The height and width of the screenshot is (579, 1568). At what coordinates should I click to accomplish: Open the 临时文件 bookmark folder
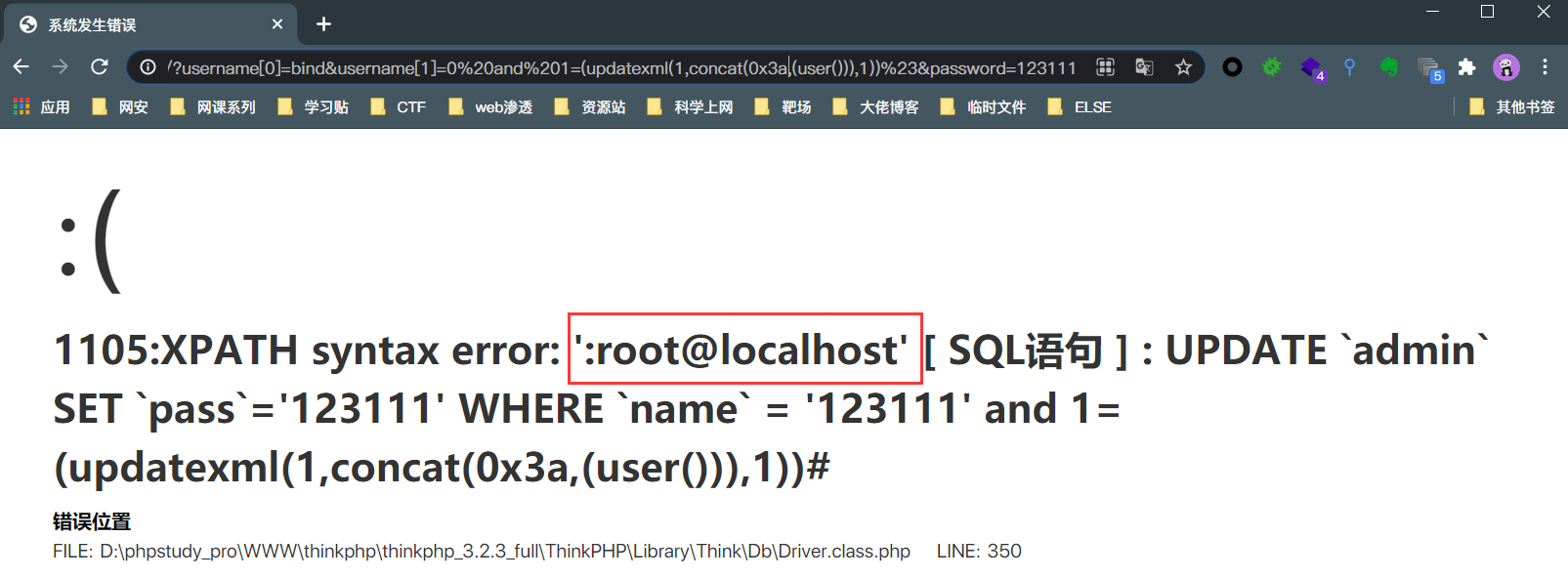(983, 106)
